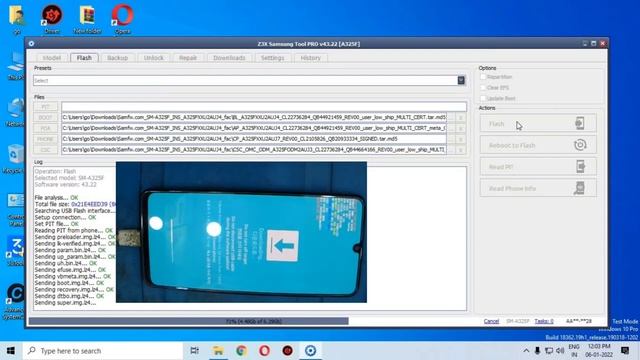Viewport: 640px width, 360px height.
Task: Click the Windows Start button
Action: tap(11, 351)
